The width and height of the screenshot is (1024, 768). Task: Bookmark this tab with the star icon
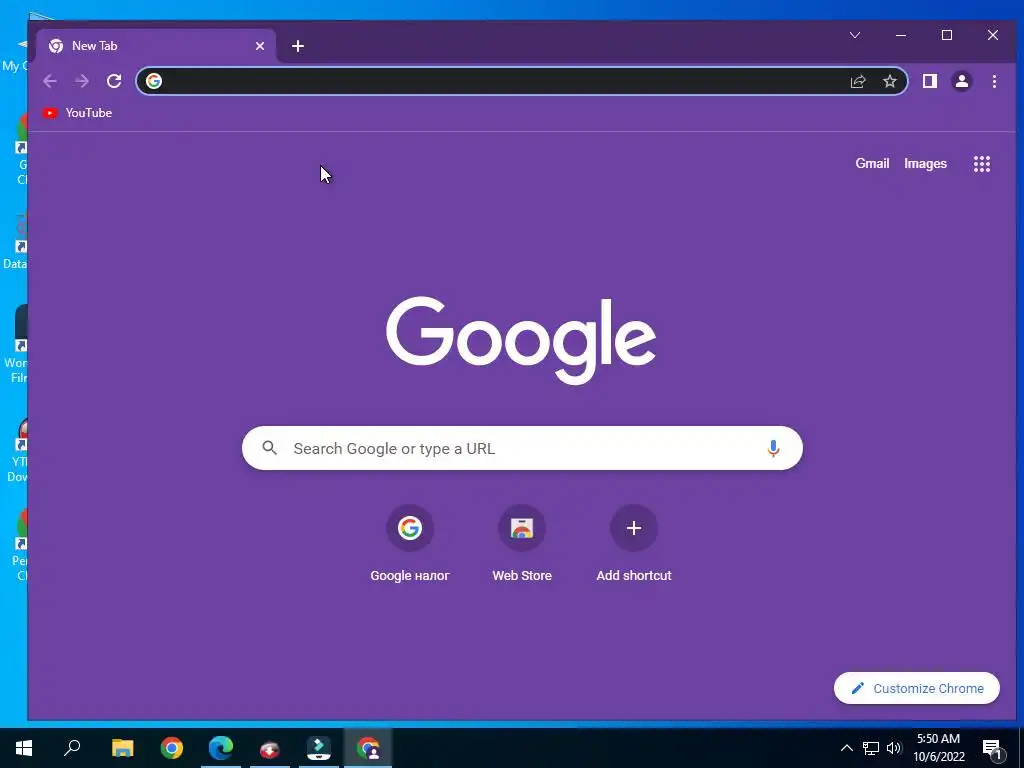click(x=889, y=81)
